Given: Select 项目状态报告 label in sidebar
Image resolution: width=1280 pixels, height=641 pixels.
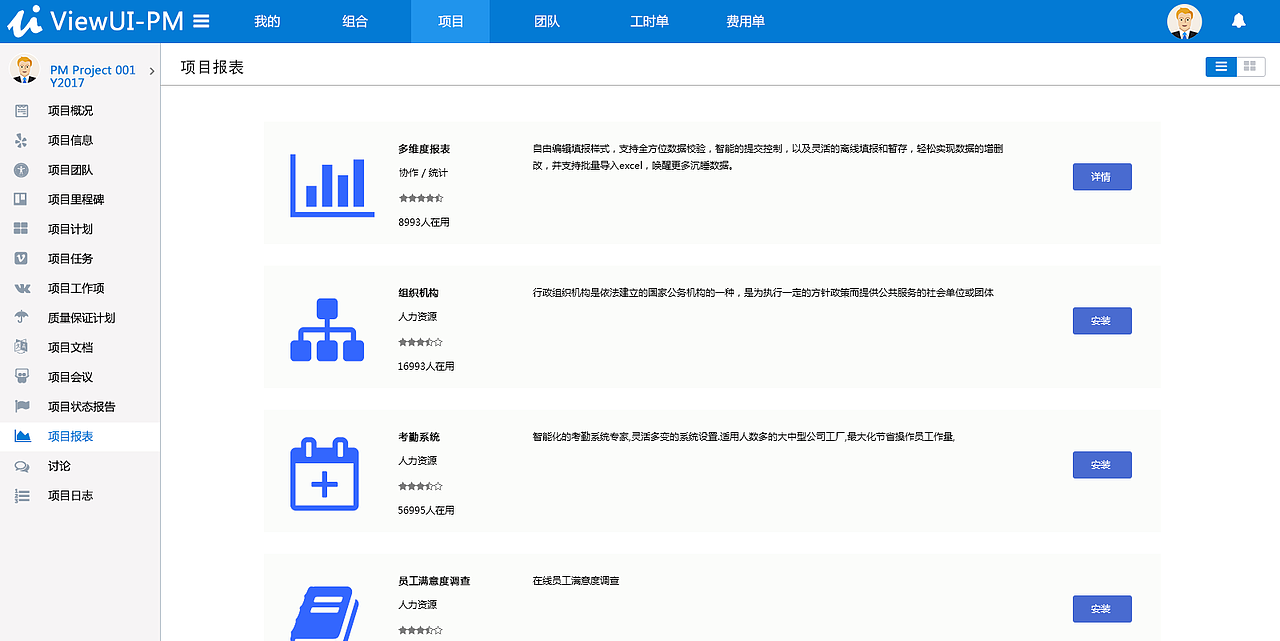Looking at the screenshot, I should (x=82, y=406).
